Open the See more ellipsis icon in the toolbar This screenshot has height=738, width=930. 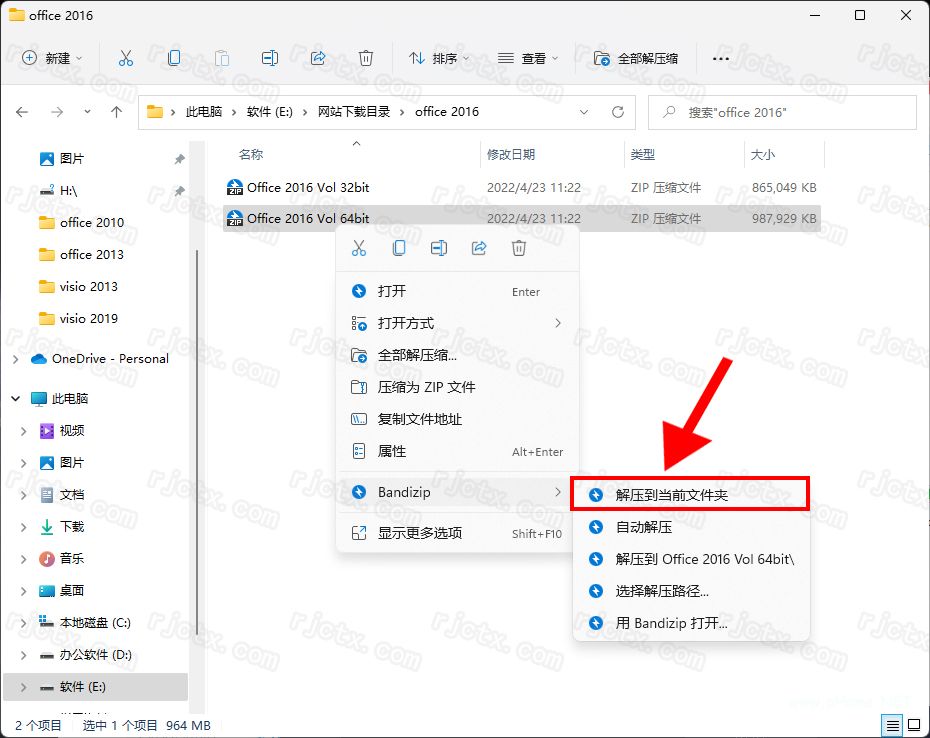[720, 58]
